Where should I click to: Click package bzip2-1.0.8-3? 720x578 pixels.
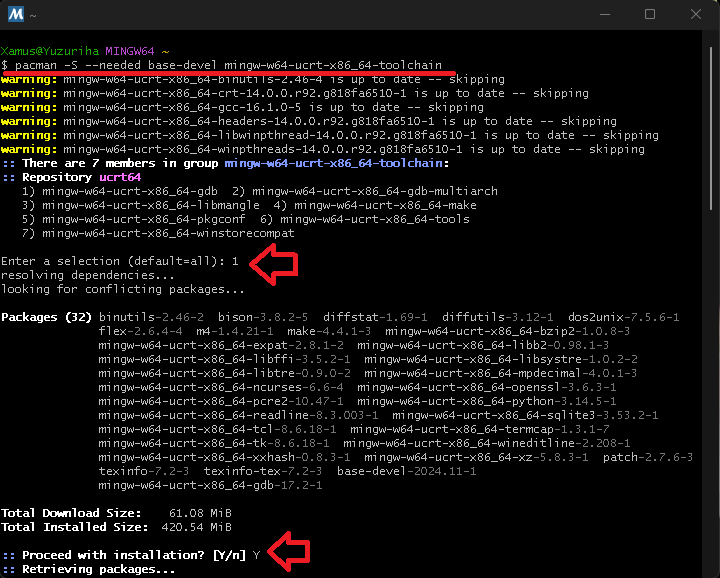[x=507, y=331]
